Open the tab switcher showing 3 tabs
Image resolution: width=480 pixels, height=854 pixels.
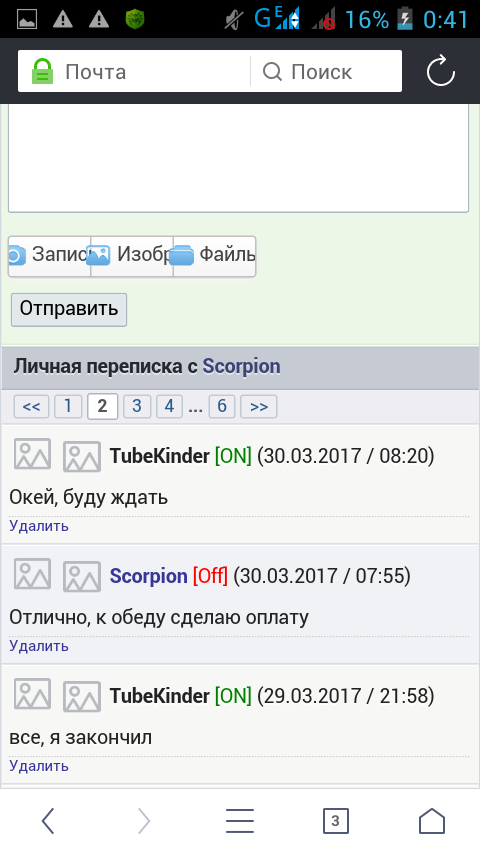click(x=335, y=821)
